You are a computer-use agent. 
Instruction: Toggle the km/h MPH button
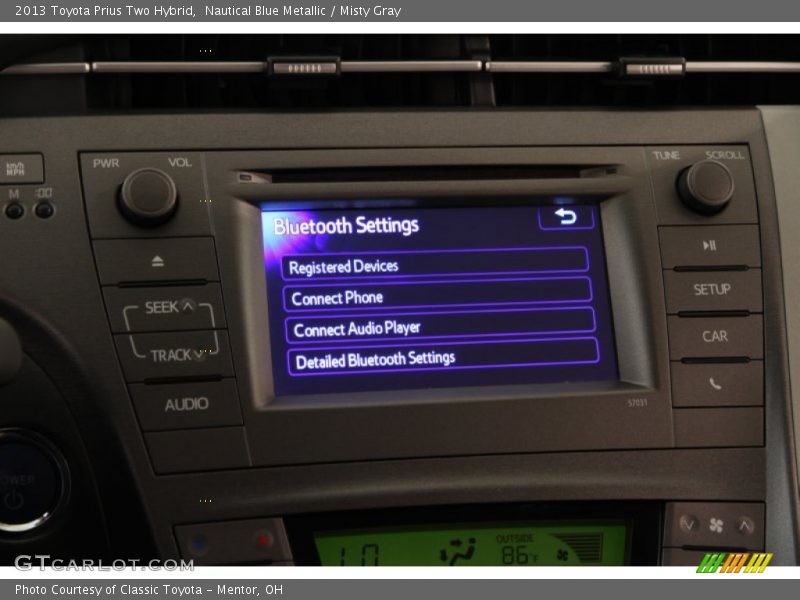pos(16,168)
